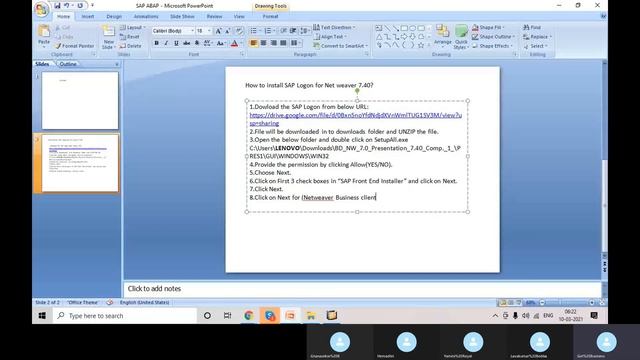Align text to the right
The height and width of the screenshot is (360, 640).
coord(273,43)
